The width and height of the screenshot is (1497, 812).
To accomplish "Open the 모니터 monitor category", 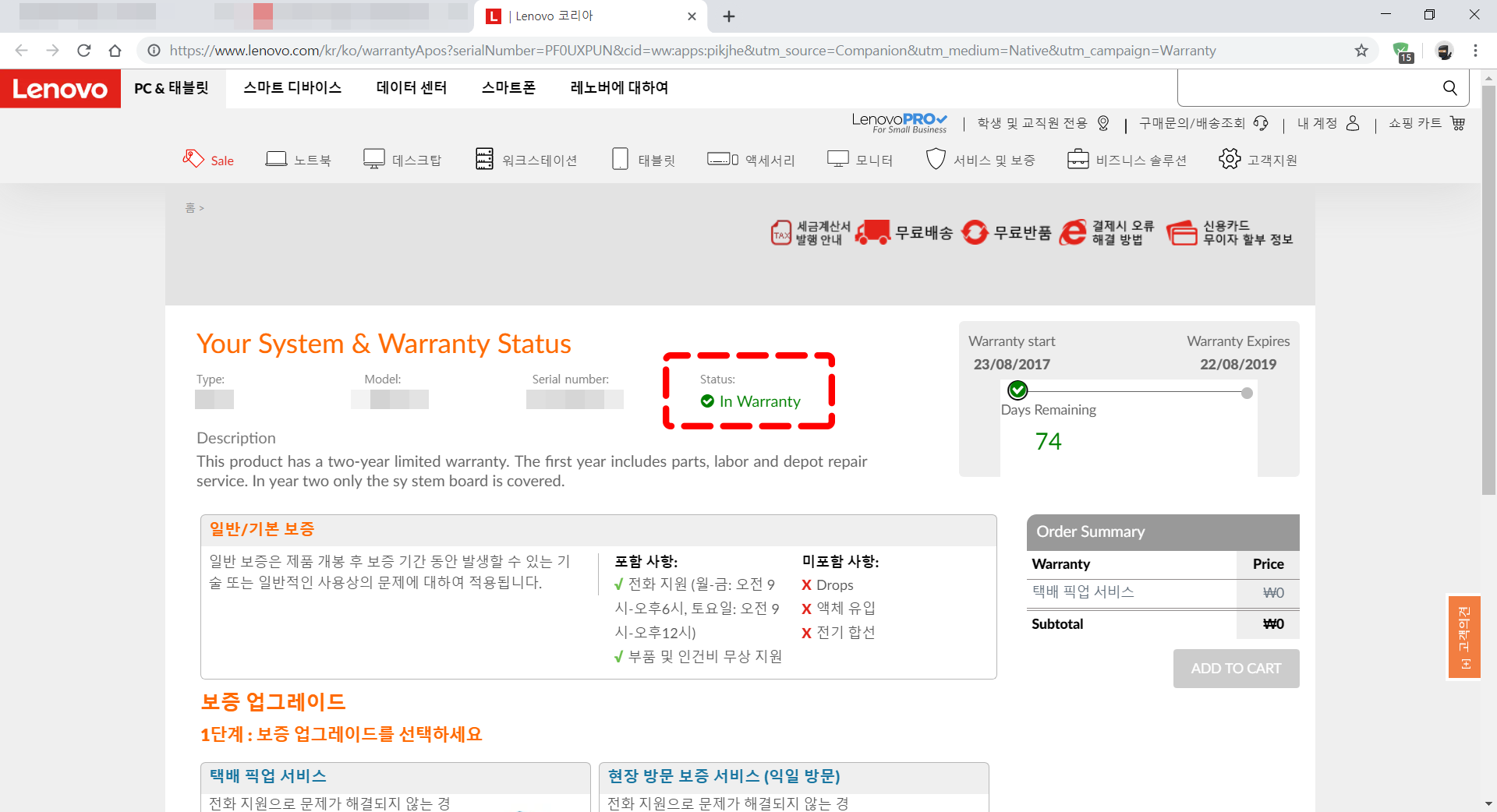I will [859, 160].
